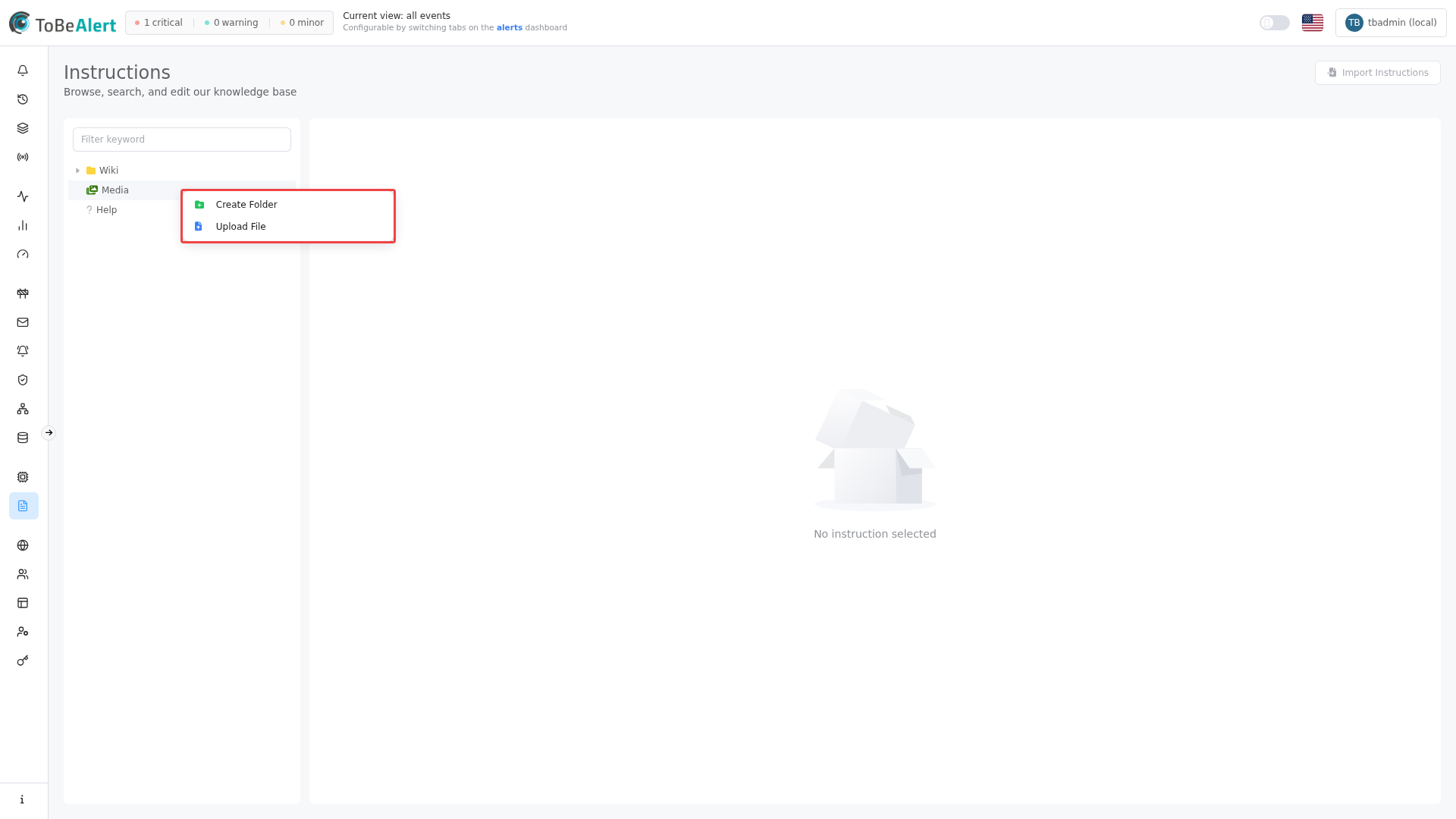
Task: Open the tbadmin (local) user menu
Action: tap(1391, 23)
